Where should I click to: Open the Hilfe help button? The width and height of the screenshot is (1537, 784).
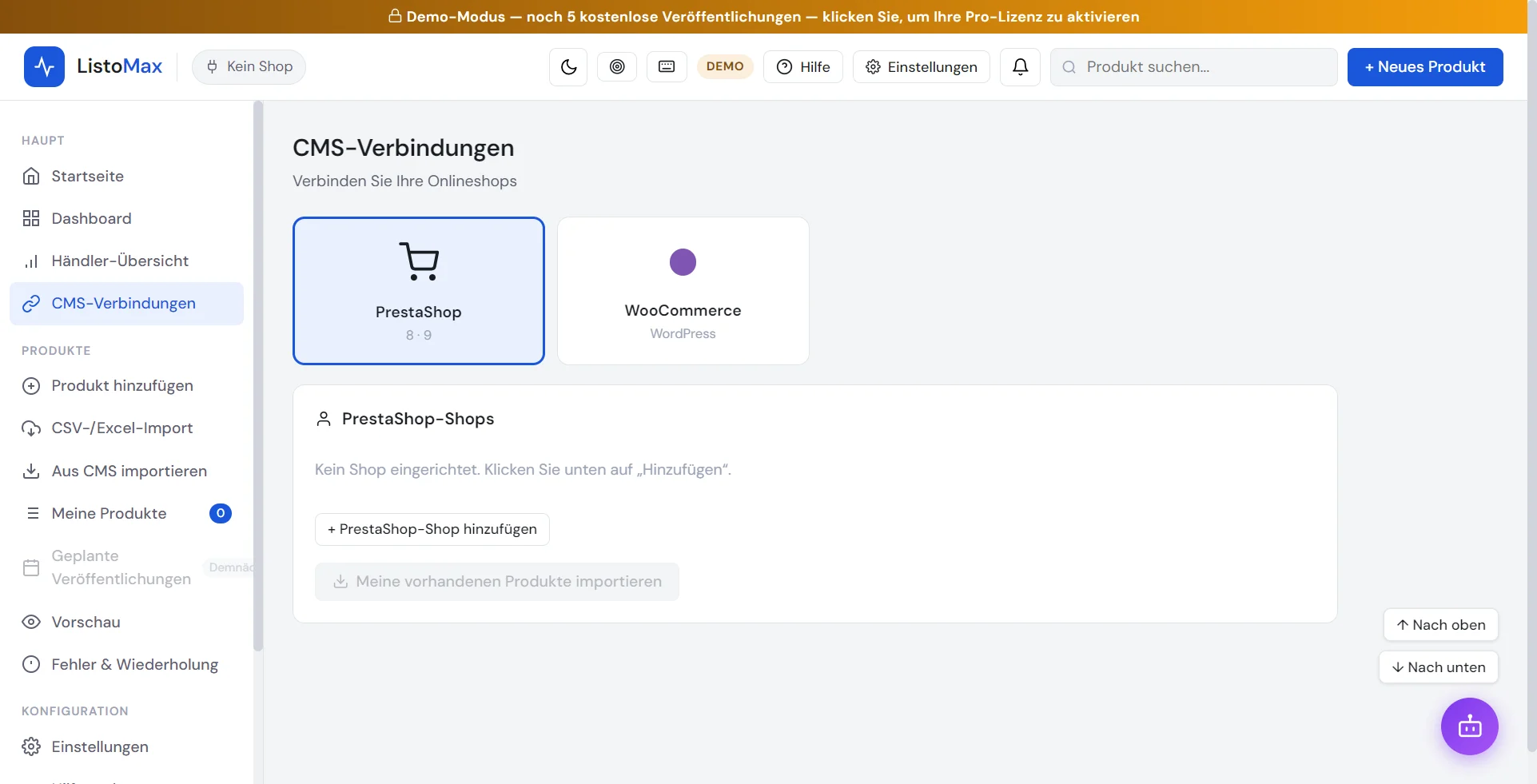coord(803,67)
